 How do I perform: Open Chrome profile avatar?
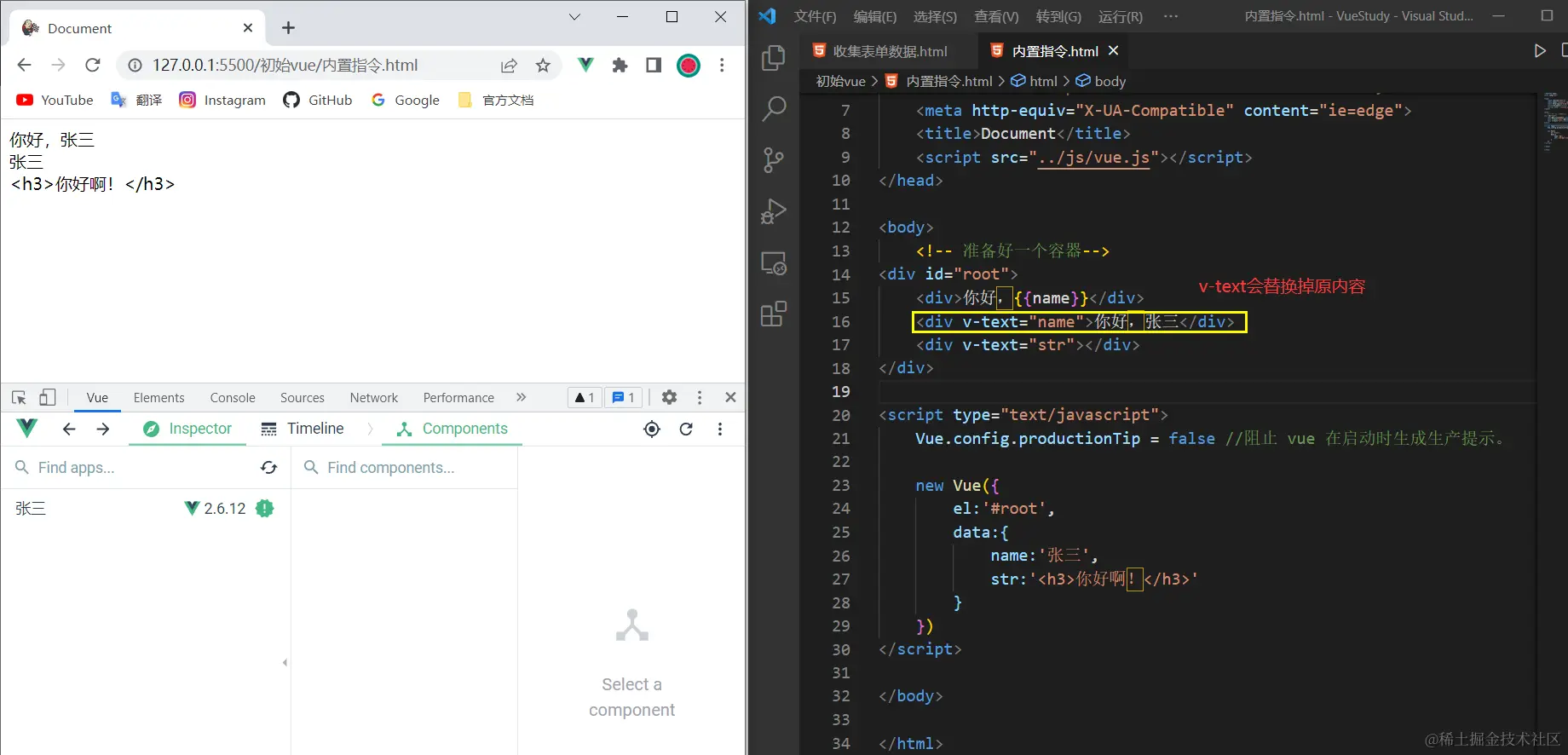pyautogui.click(x=689, y=66)
